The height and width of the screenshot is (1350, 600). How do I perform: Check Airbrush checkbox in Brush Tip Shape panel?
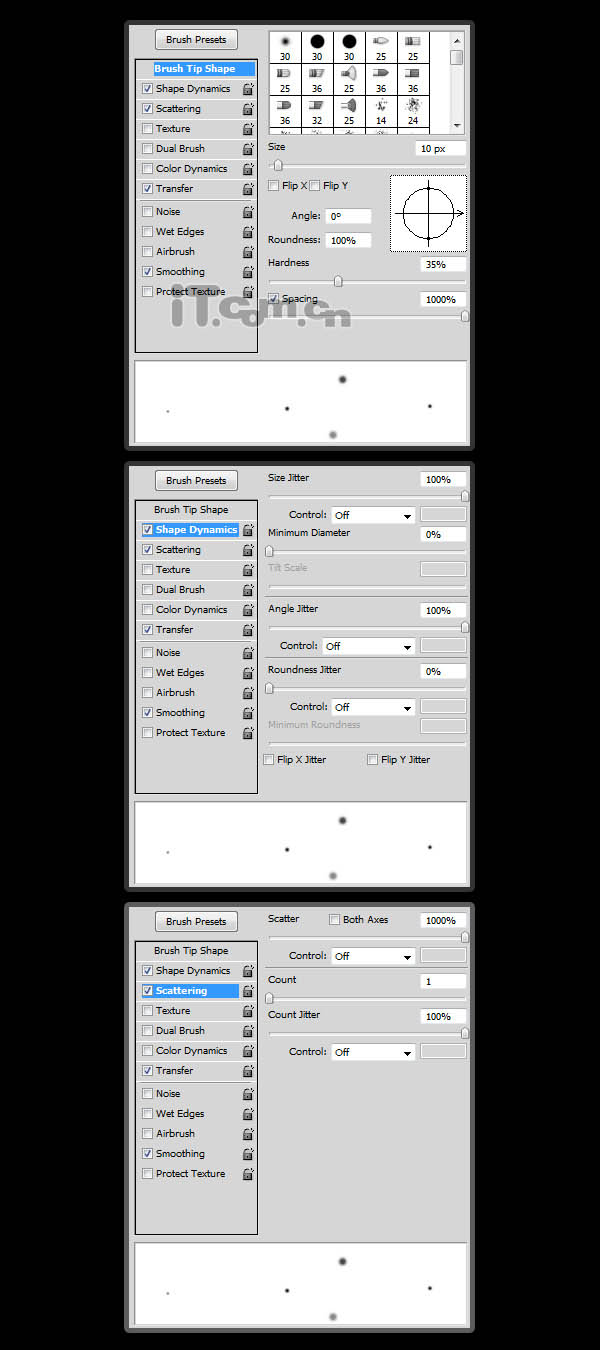pos(148,252)
